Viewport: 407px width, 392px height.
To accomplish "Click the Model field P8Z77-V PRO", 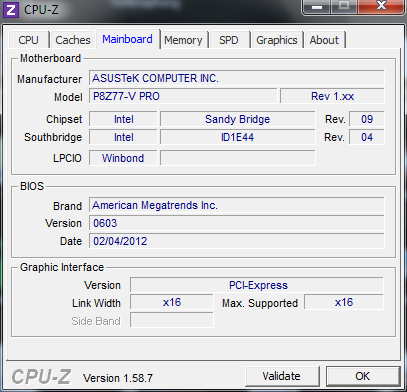I will [183, 96].
